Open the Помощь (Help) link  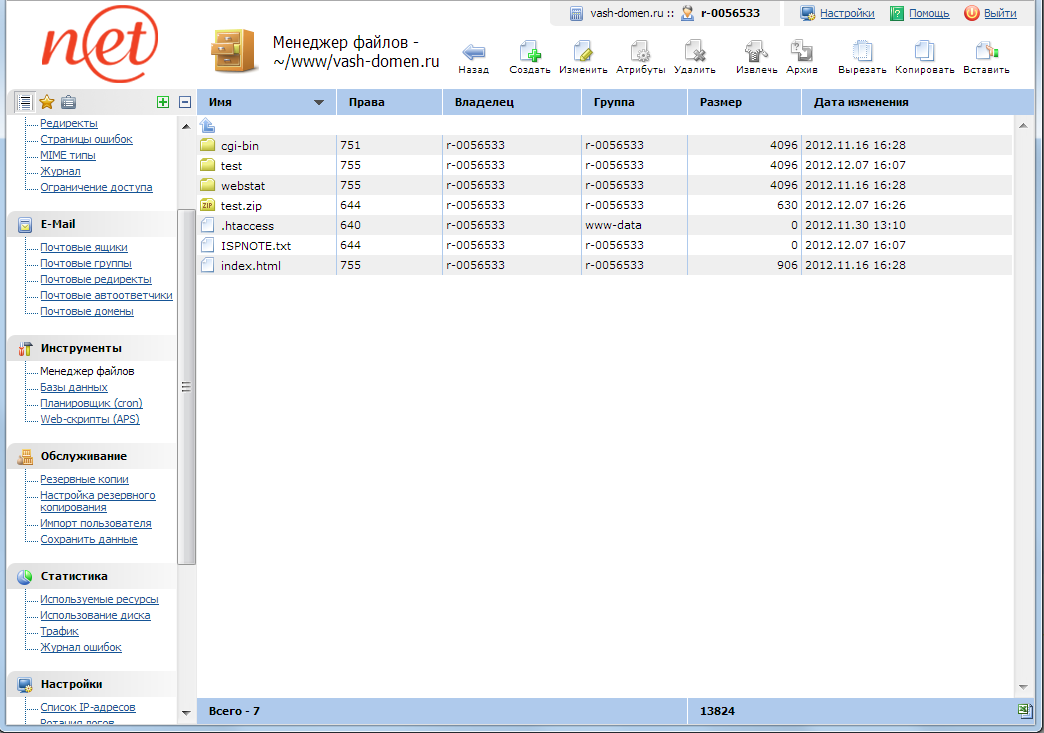click(928, 13)
